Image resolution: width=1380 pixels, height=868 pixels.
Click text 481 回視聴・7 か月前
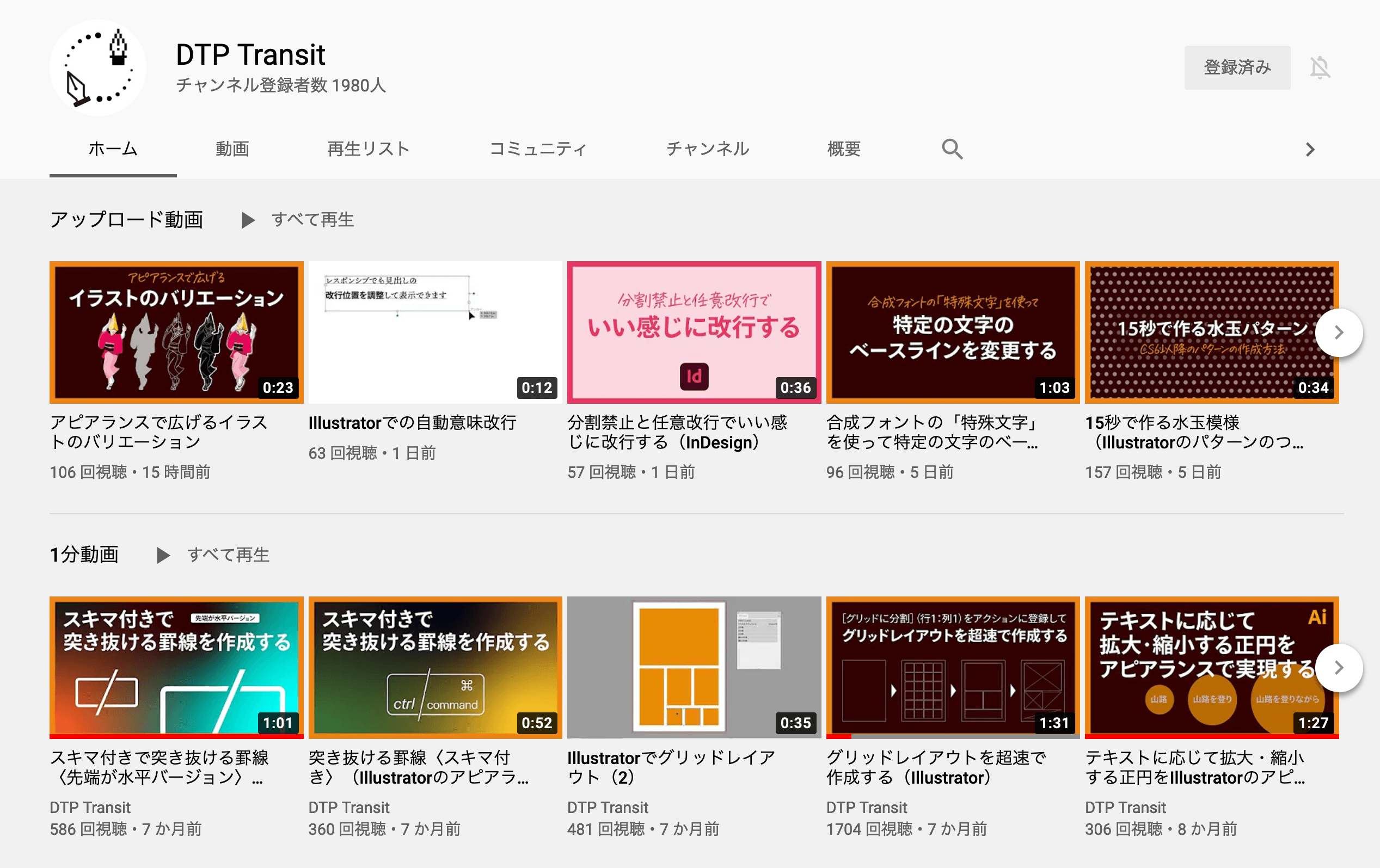pyautogui.click(x=643, y=829)
